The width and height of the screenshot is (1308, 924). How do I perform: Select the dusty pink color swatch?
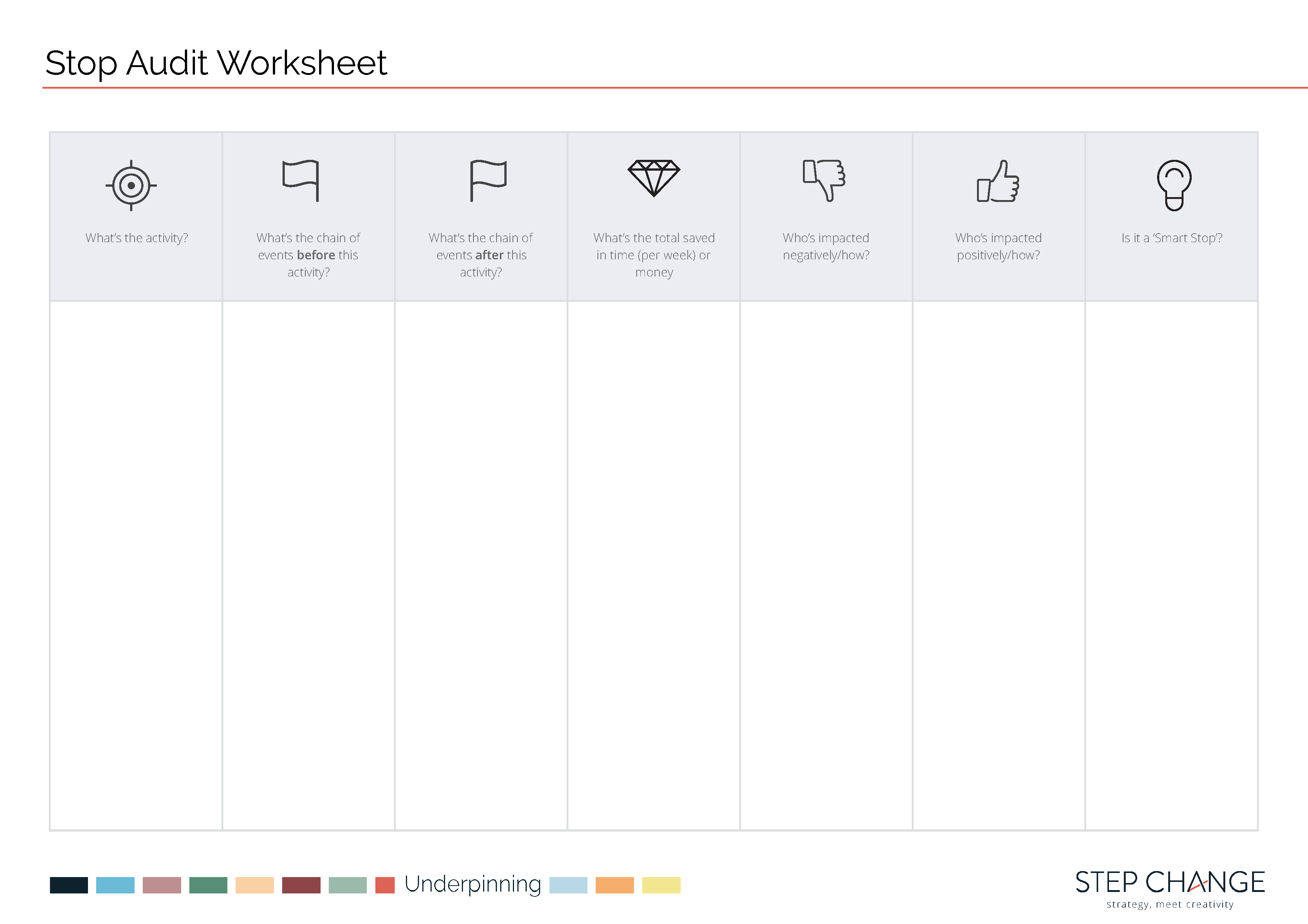click(x=162, y=885)
